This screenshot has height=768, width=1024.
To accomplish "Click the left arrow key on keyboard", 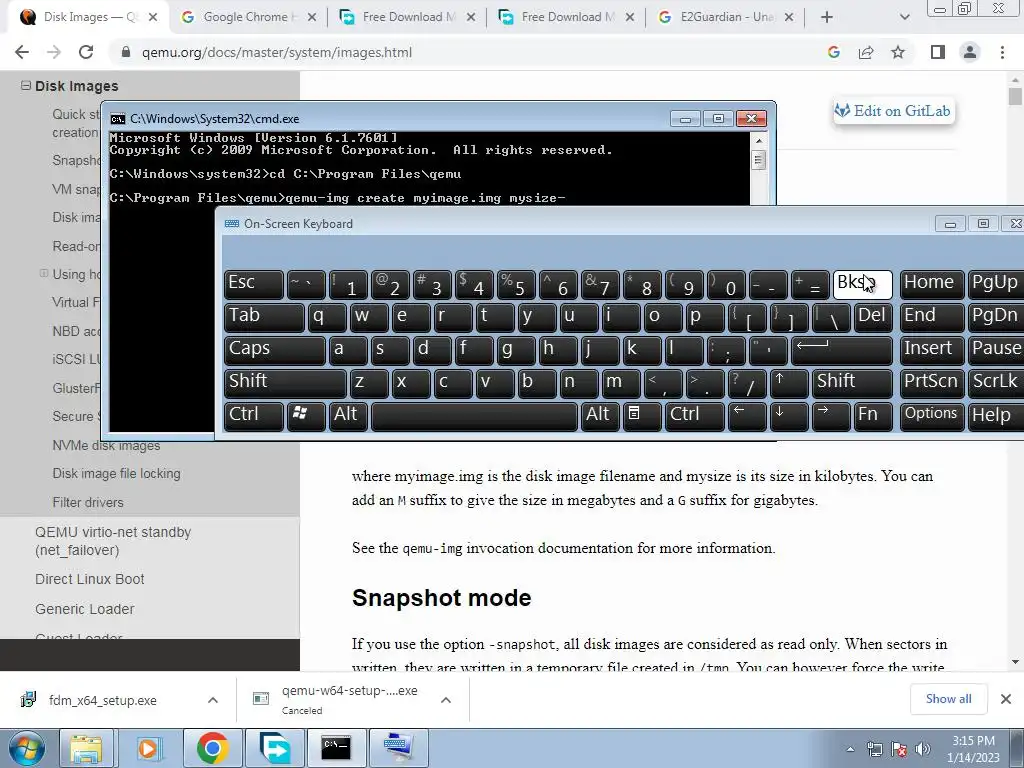I will click(x=747, y=416).
